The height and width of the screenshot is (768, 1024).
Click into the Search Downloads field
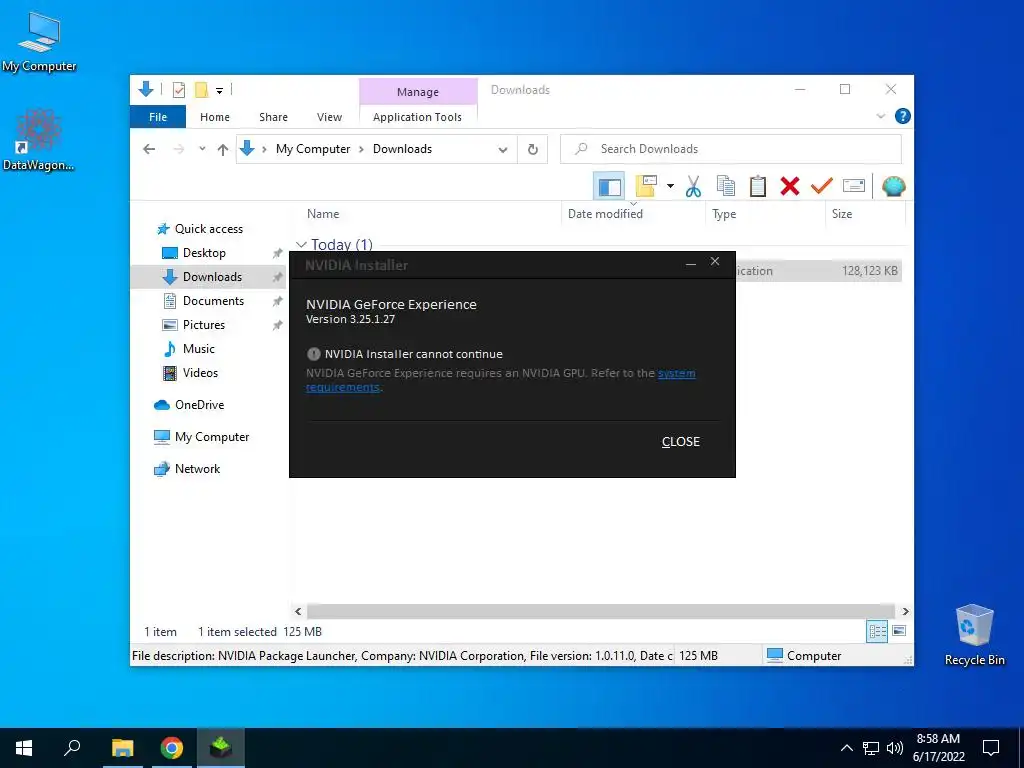(731, 149)
